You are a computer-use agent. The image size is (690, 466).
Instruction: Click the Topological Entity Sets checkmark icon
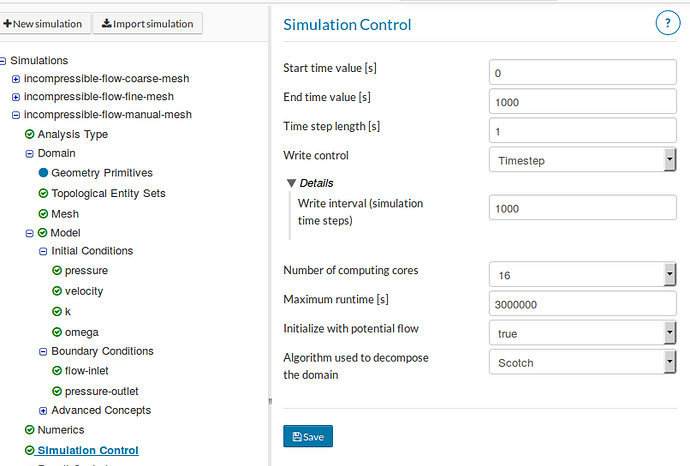pyautogui.click(x=43, y=193)
